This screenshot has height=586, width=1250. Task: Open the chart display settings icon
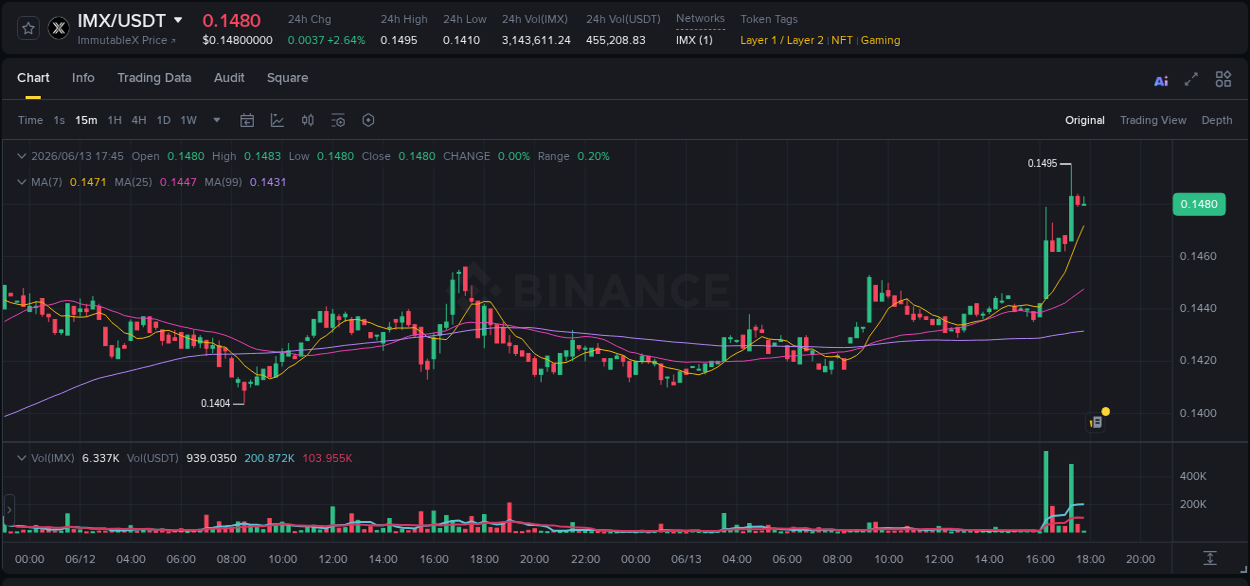(338, 120)
